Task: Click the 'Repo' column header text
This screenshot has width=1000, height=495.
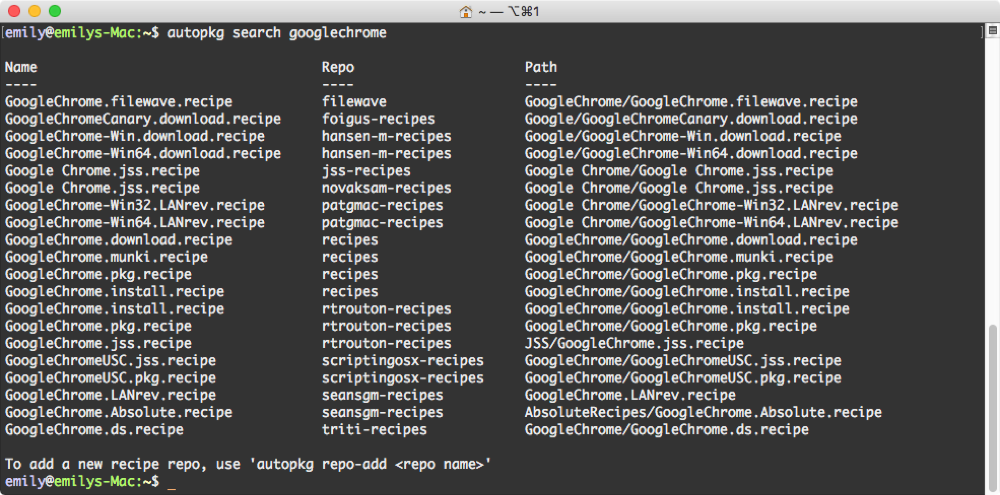Action: (x=338, y=67)
